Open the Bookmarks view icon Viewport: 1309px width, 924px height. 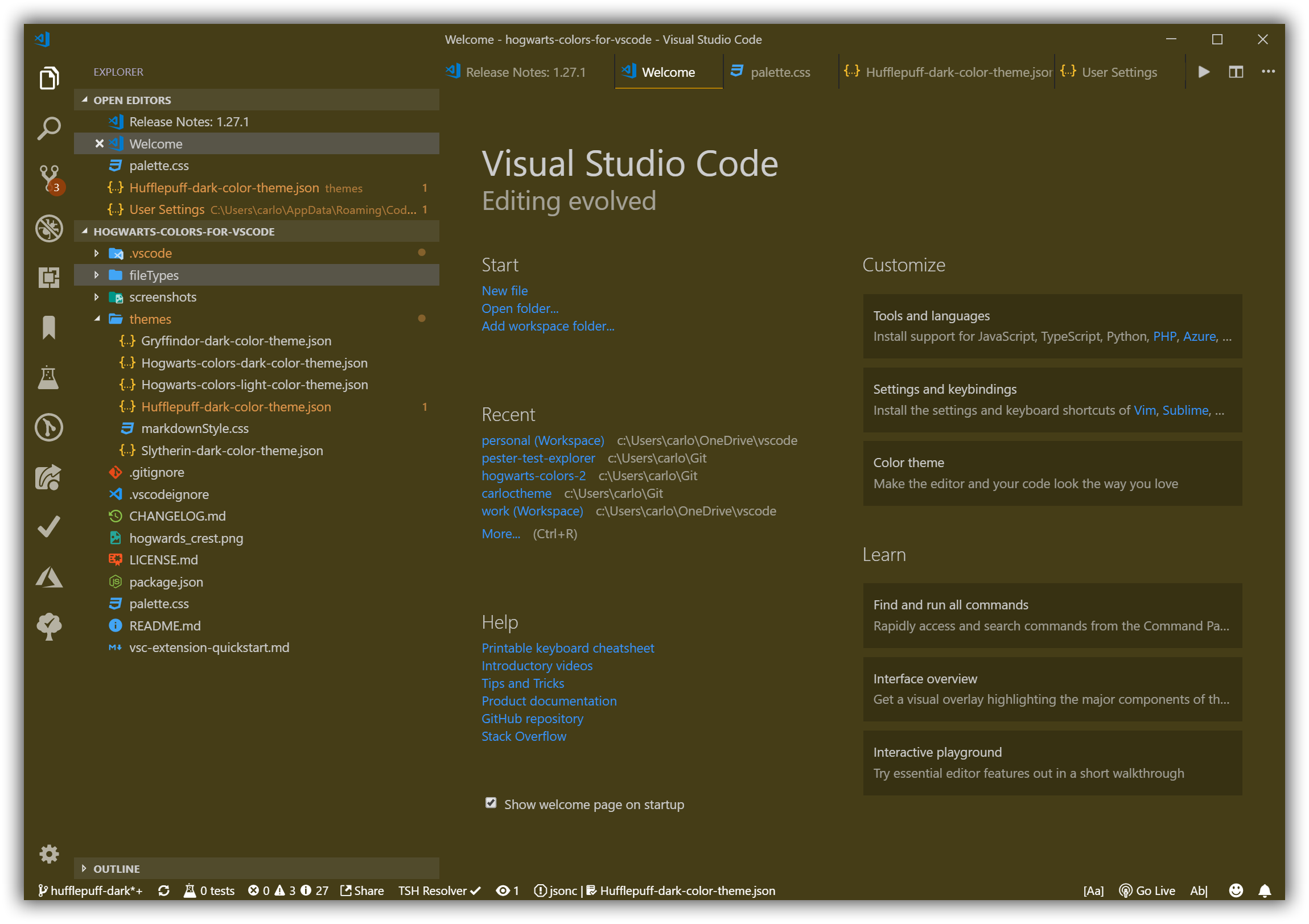point(49,327)
